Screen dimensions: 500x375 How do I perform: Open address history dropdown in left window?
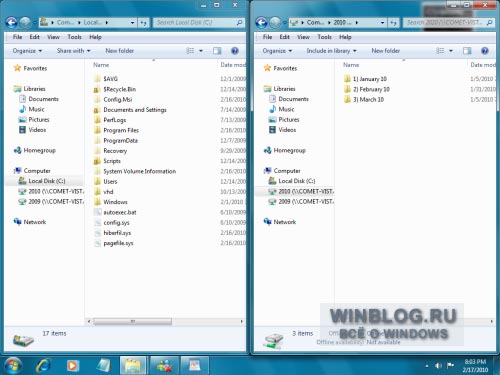tap(132, 23)
